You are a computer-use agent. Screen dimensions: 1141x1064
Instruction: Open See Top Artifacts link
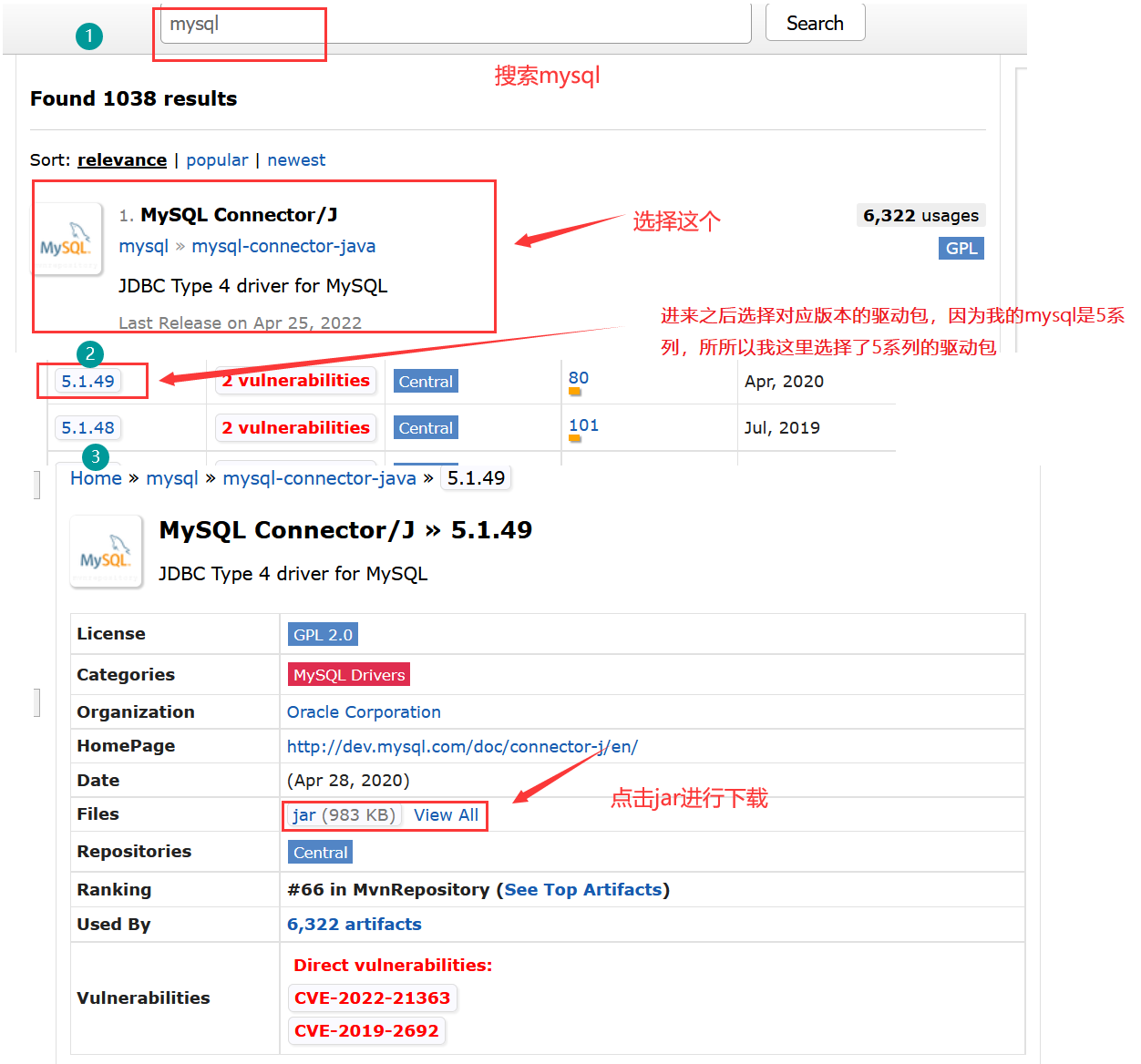583,890
